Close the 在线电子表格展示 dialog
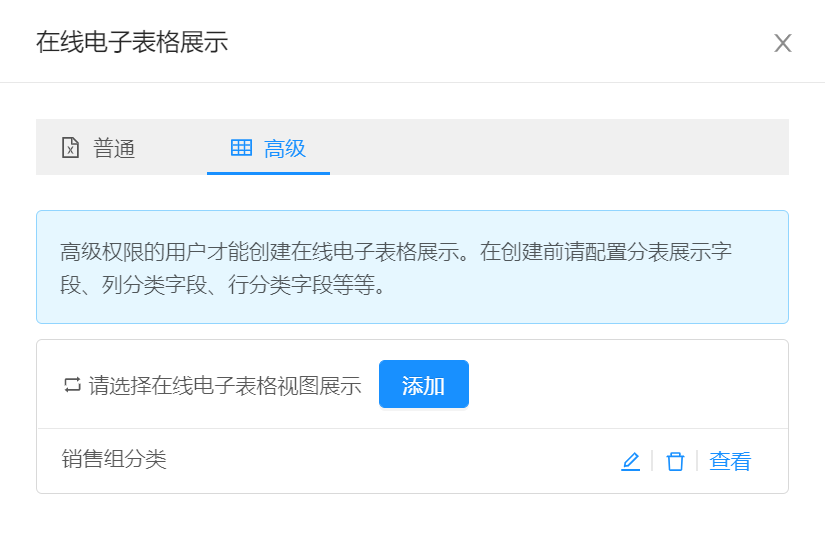Viewport: 825px width, 536px height. (782, 43)
